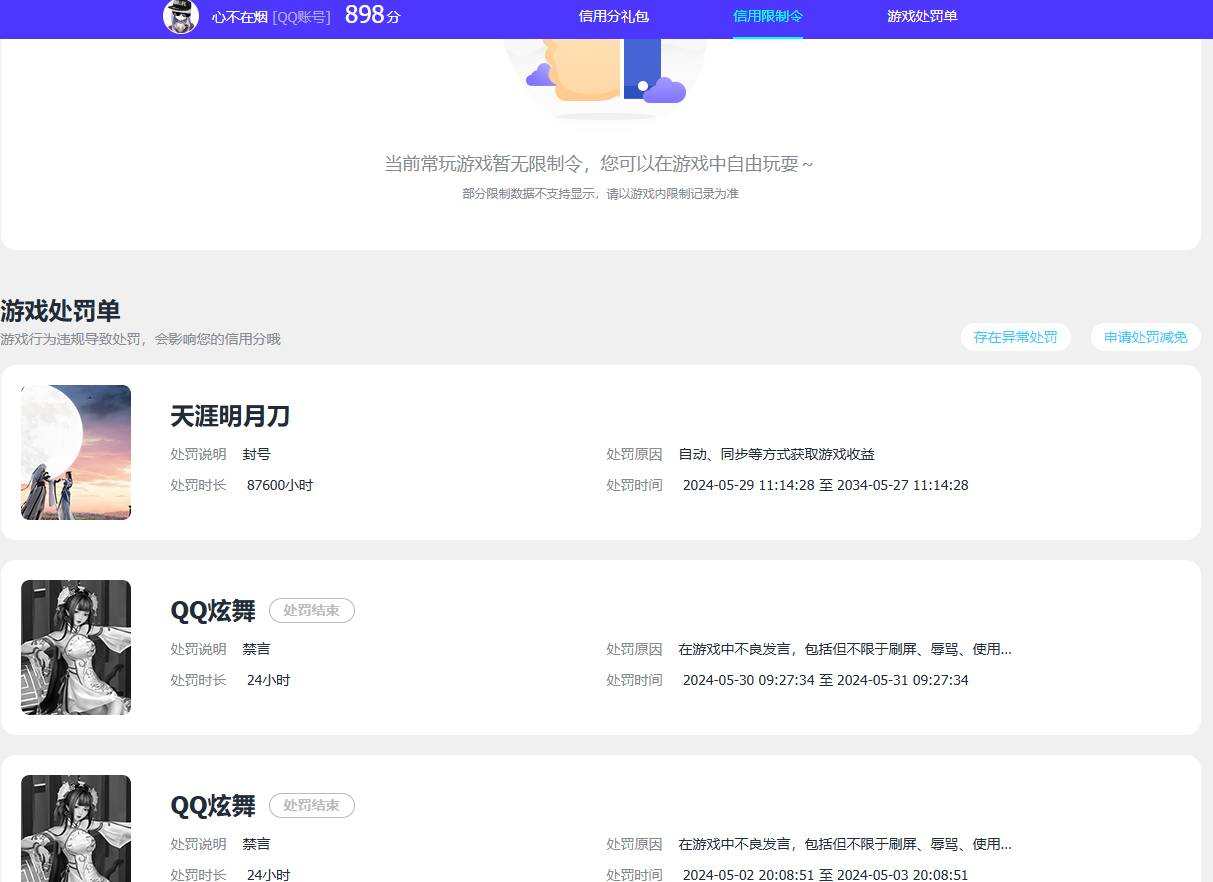This screenshot has height=882, width=1213.
Task: Click the user avatar in header
Action: pyautogui.click(x=181, y=16)
